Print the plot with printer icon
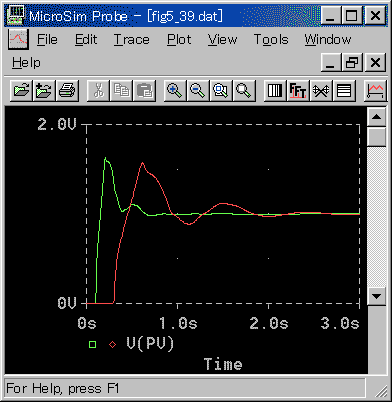Screen dimensions: 392x402 (x=67, y=90)
